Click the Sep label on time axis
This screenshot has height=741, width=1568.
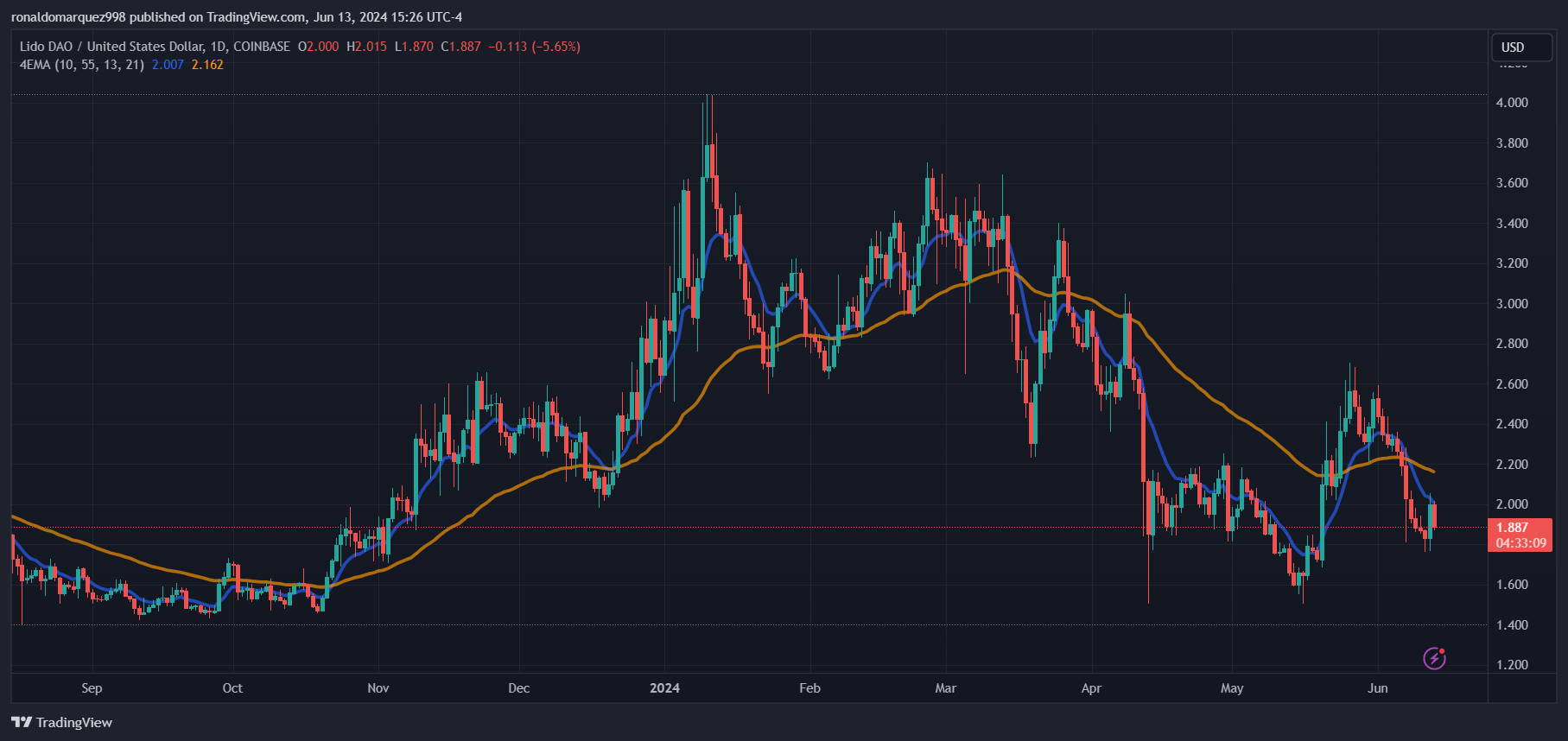pos(92,688)
